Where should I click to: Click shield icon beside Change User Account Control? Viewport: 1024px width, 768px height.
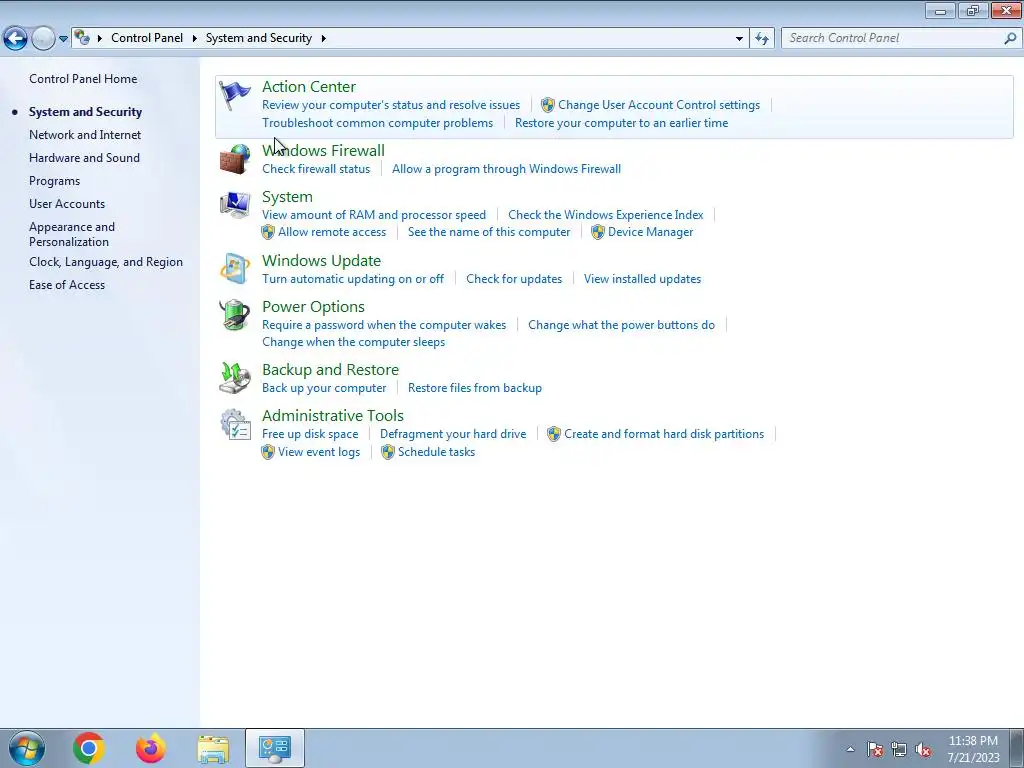(548, 105)
